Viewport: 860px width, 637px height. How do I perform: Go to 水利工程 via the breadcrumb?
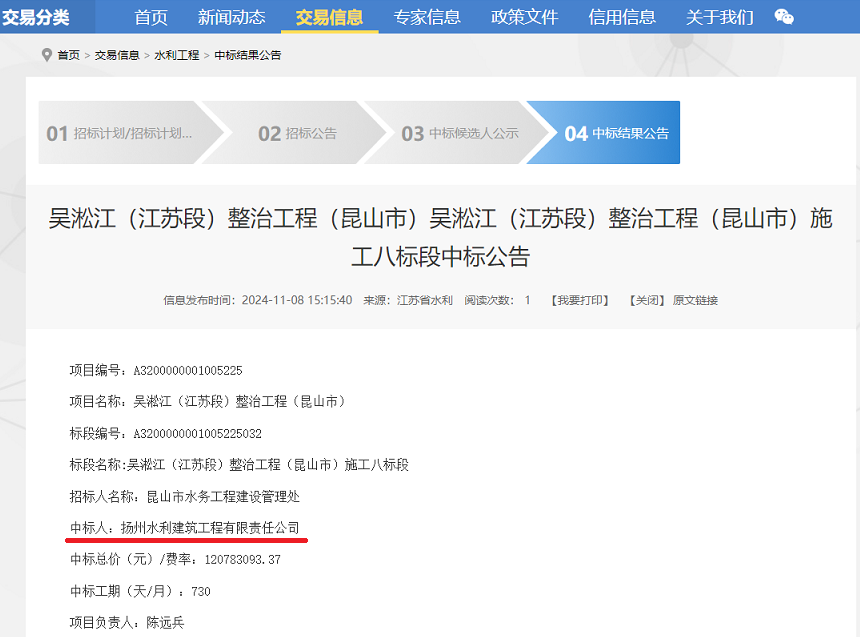(x=176, y=55)
